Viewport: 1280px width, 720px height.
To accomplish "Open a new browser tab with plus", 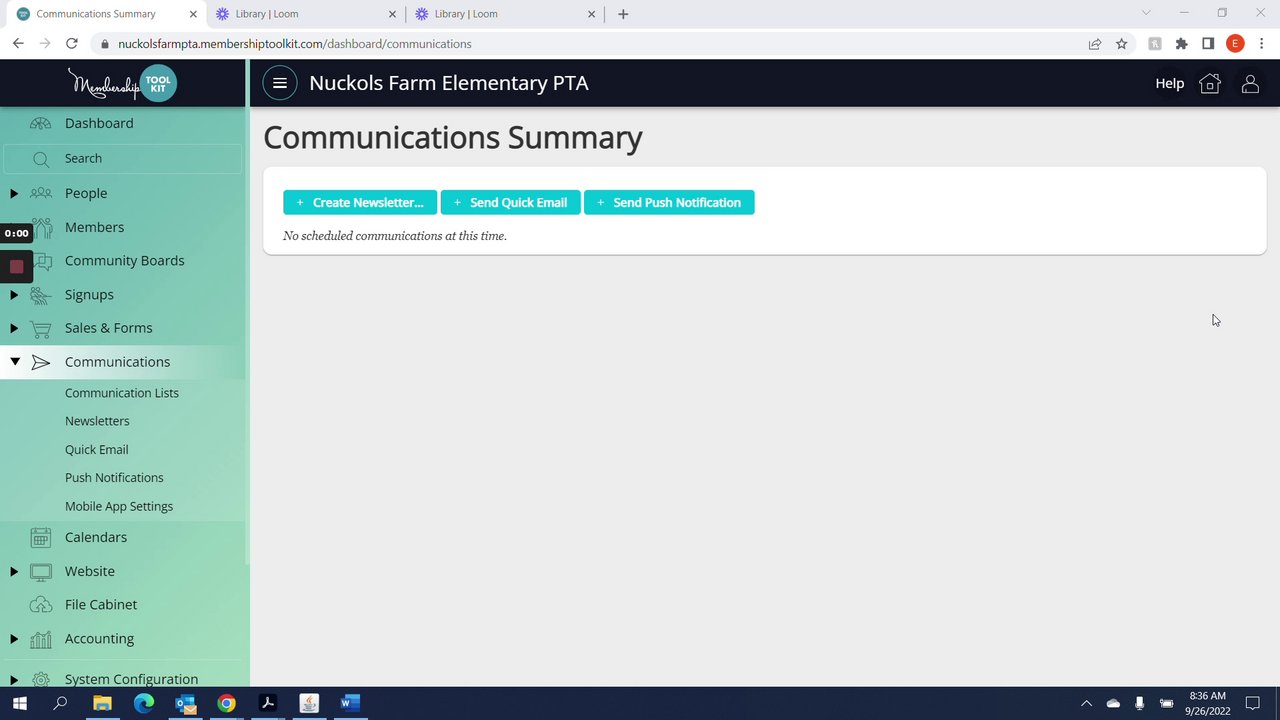I will 623,14.
